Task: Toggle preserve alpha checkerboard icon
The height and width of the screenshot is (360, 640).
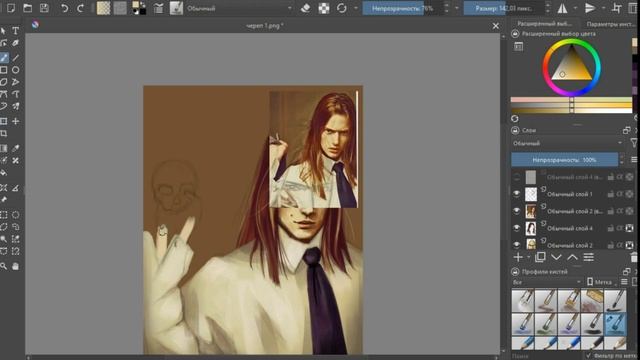Action: [x=324, y=8]
